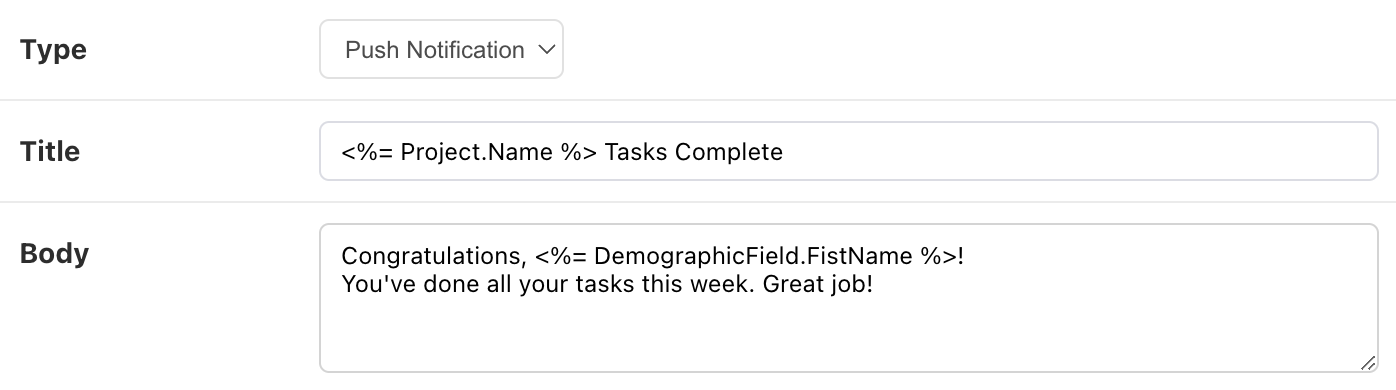Click the "Title" field label

(50, 151)
